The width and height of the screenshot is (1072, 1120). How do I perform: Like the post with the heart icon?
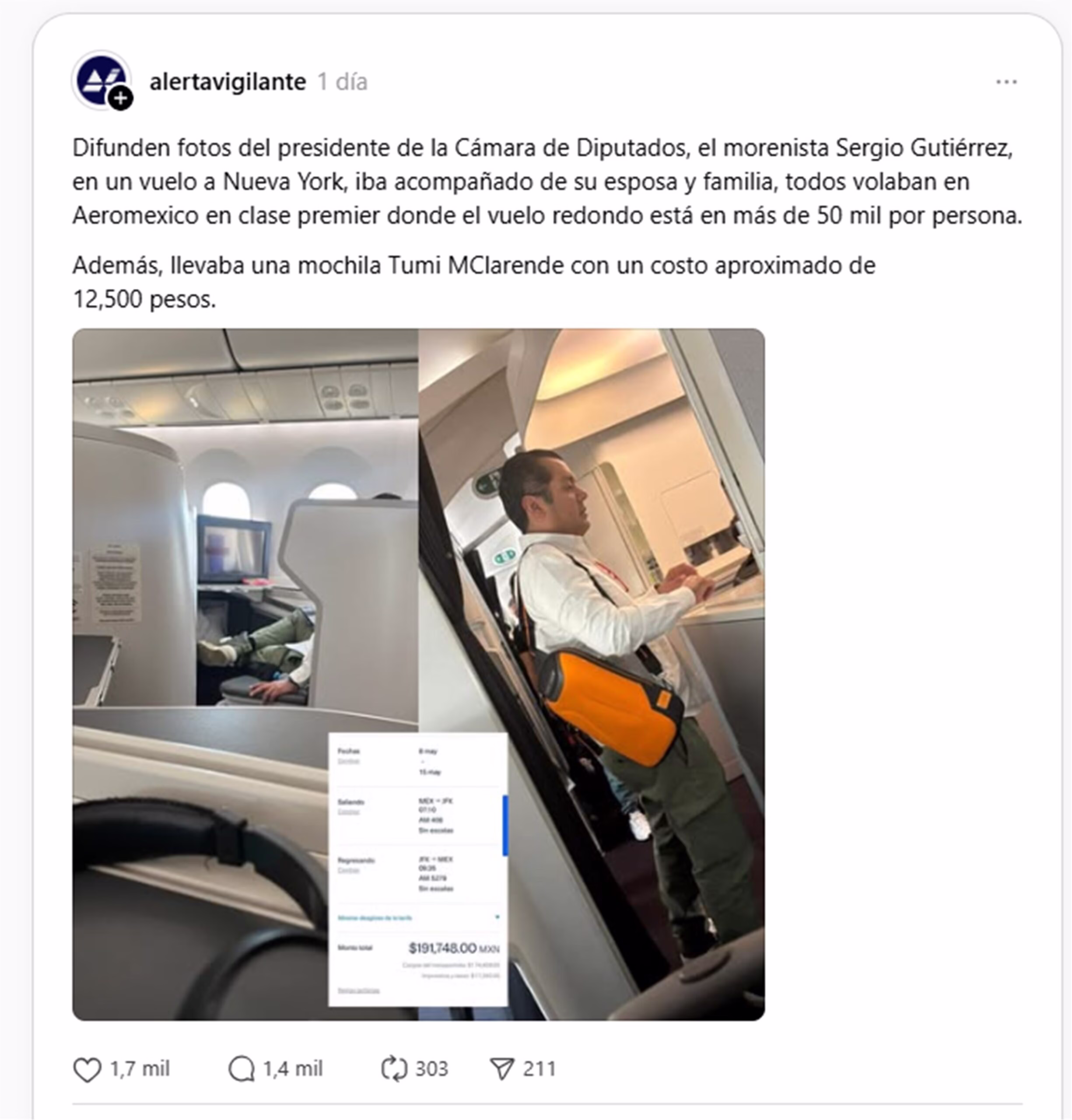coord(88,1069)
